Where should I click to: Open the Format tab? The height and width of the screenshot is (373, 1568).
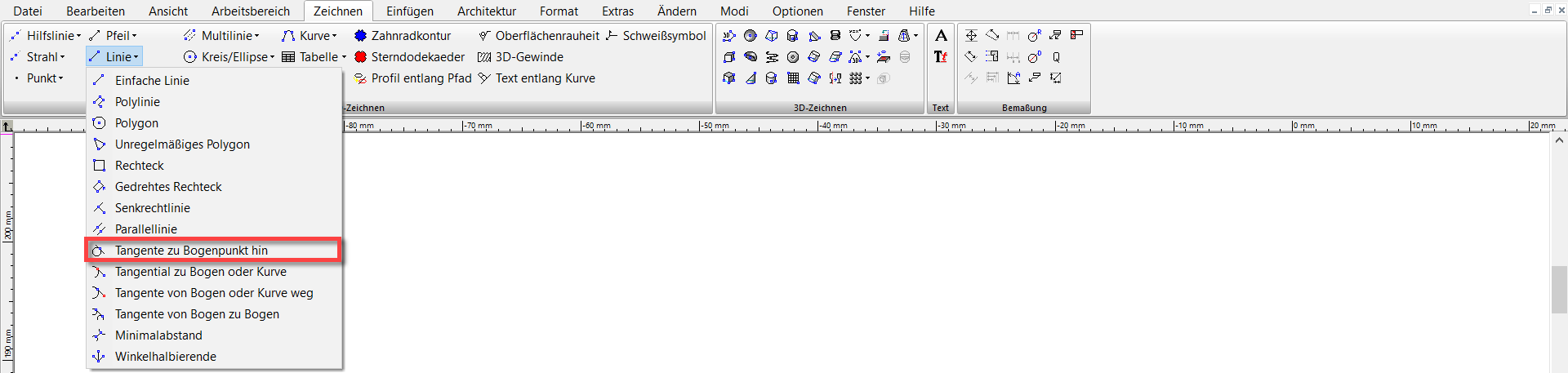point(559,11)
